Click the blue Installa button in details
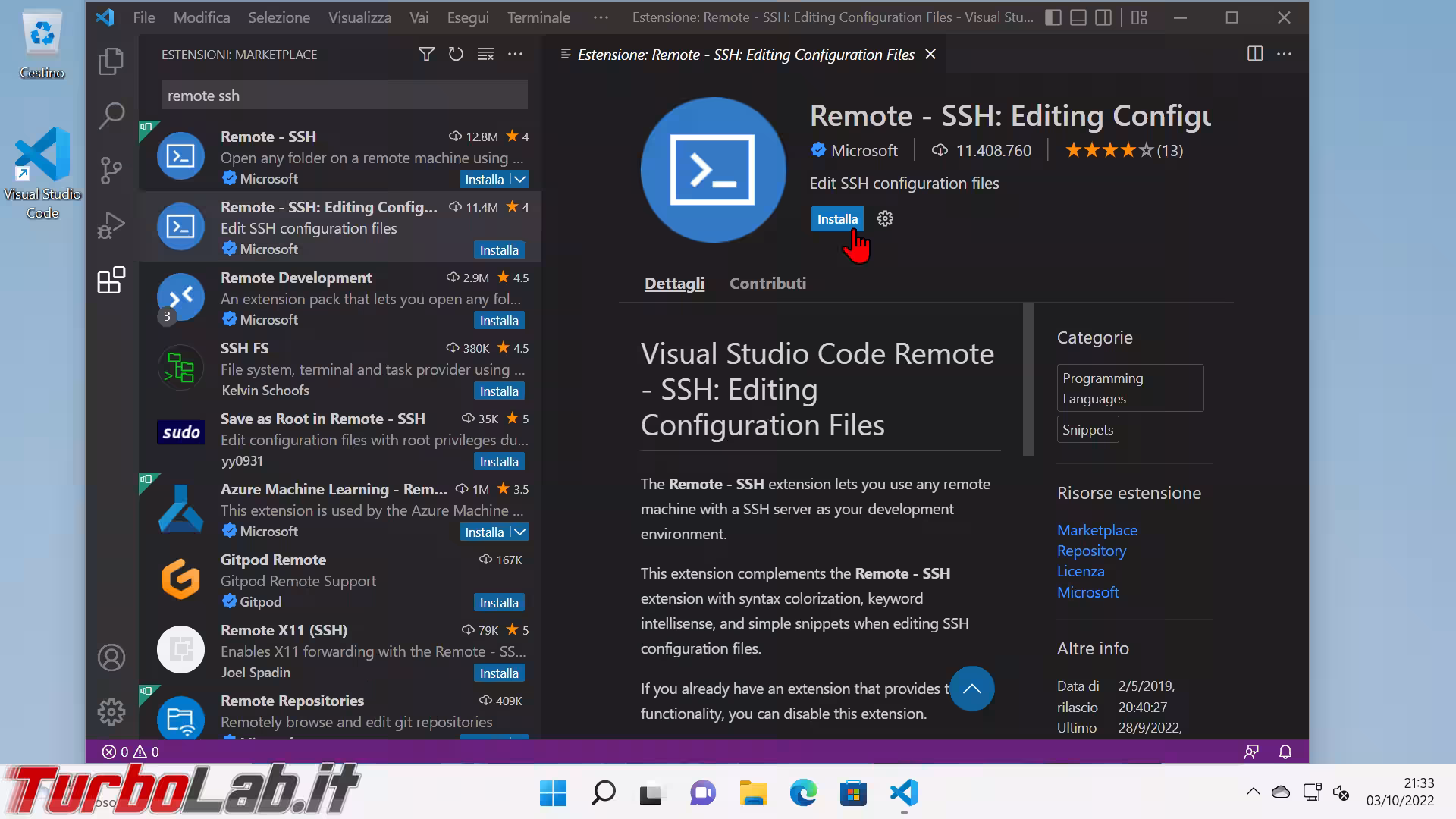This screenshot has height=819, width=1456. tap(837, 219)
